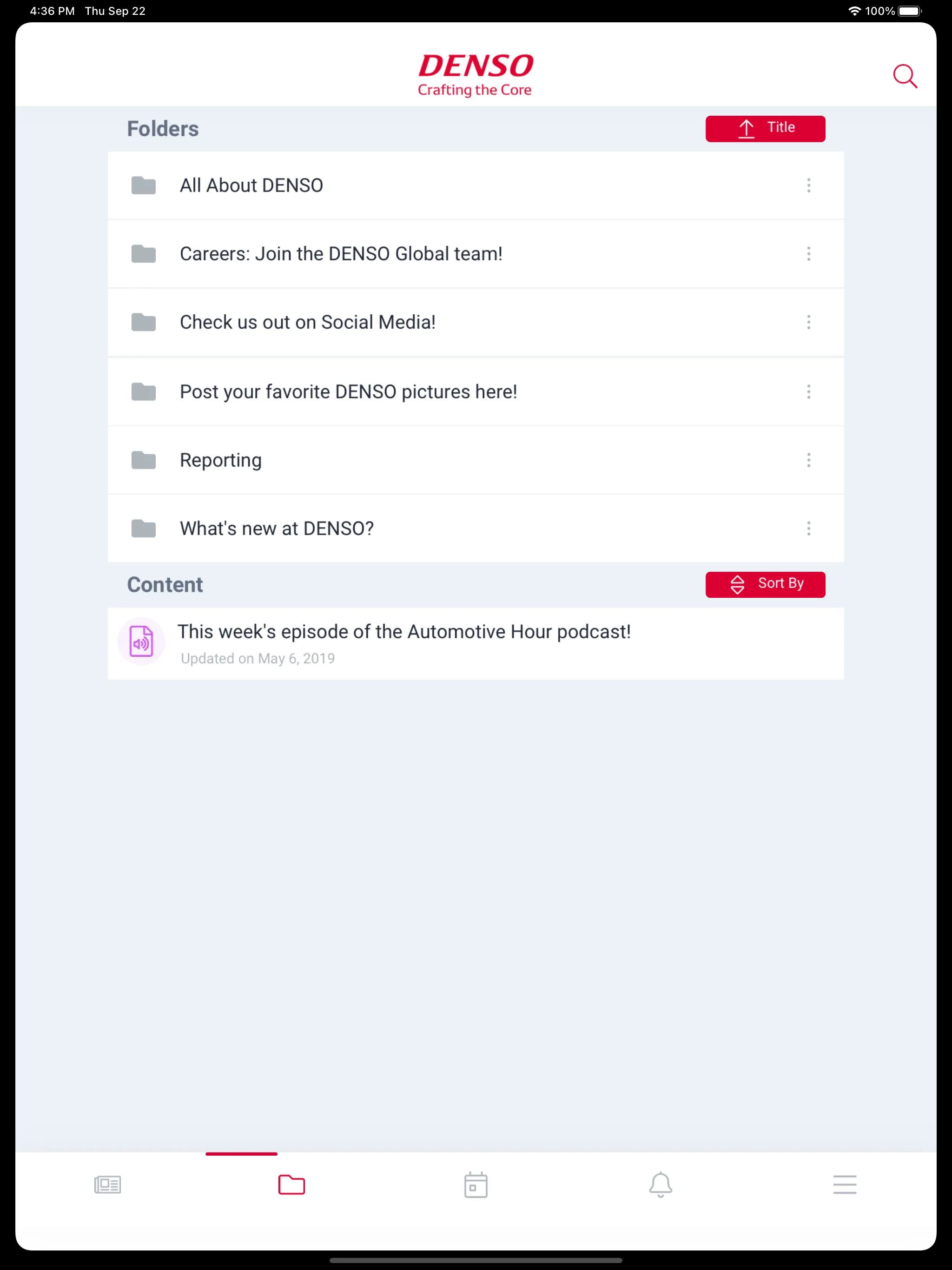Toggle three-dot menu for All About DENSO
The width and height of the screenshot is (952, 1270).
pos(809,185)
